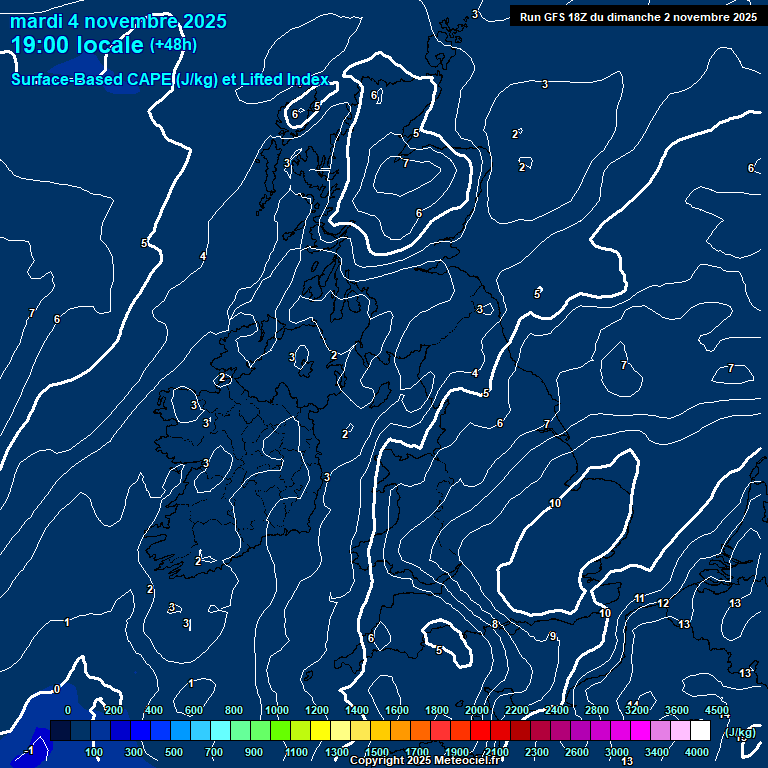Click the "Run GFS 18Z du dimanche 2 novembre 2025" banner

(638, 17)
